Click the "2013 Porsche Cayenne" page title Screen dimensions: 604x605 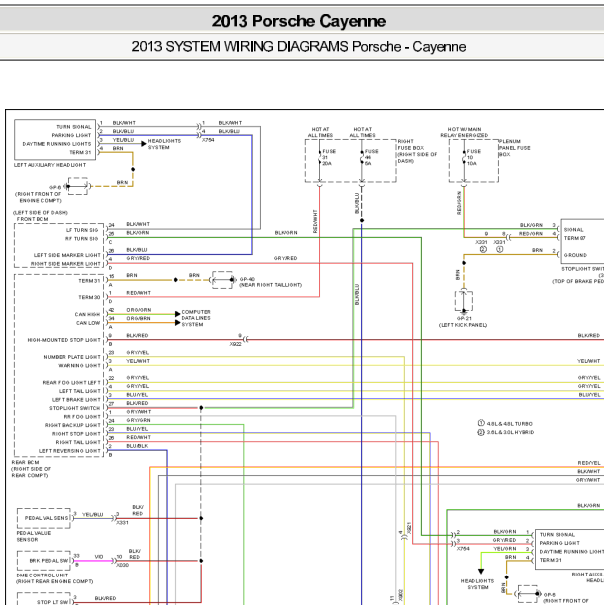pyautogui.click(x=299, y=21)
